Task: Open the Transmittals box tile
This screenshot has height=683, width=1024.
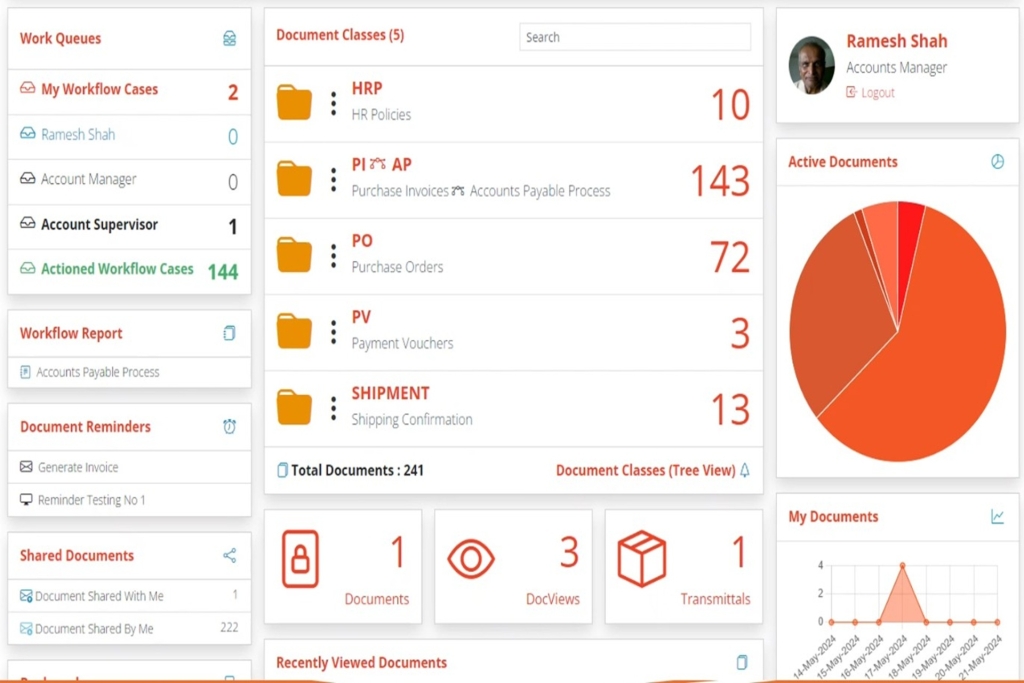Action: 684,566
